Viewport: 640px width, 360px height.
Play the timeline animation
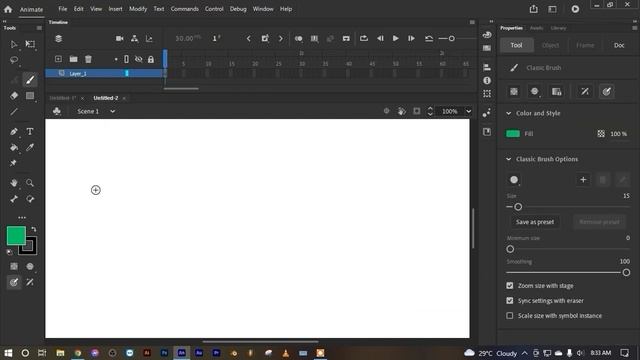tap(396, 38)
